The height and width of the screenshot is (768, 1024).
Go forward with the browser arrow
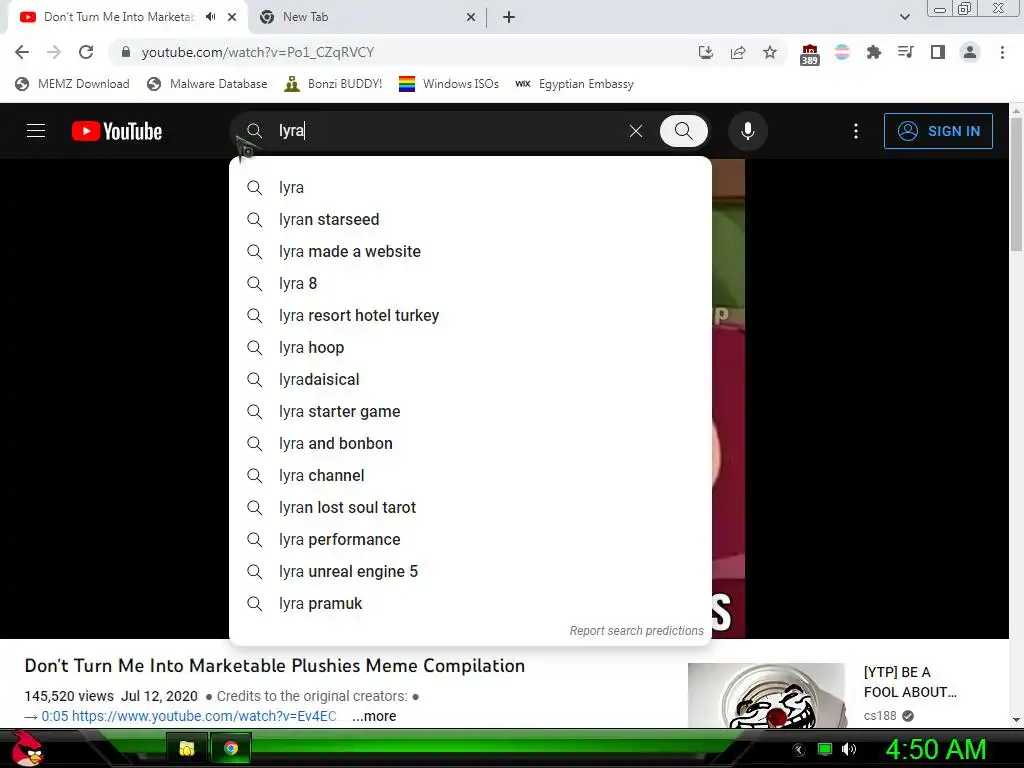[54, 52]
